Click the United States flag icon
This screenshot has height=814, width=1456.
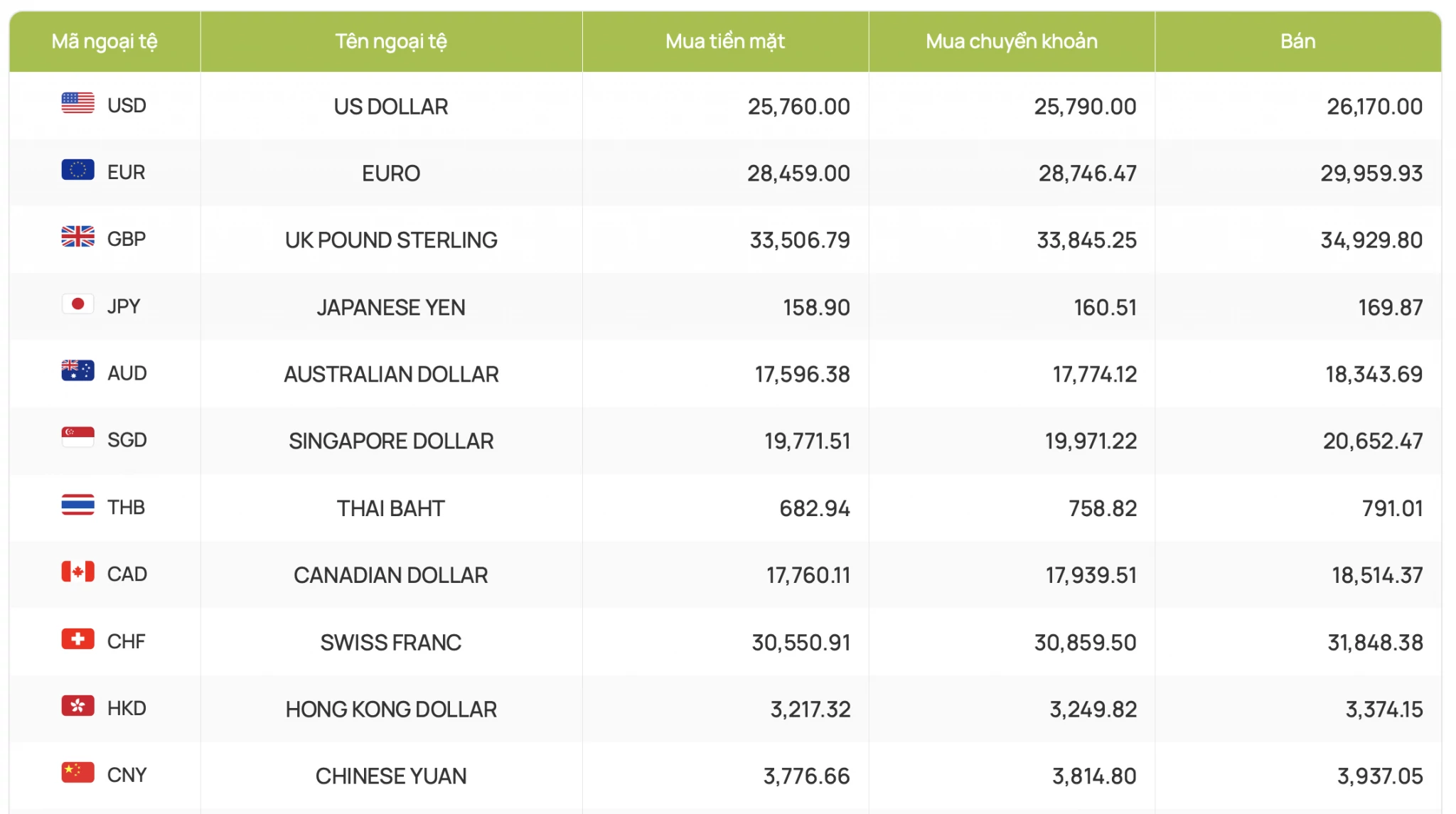(77, 103)
